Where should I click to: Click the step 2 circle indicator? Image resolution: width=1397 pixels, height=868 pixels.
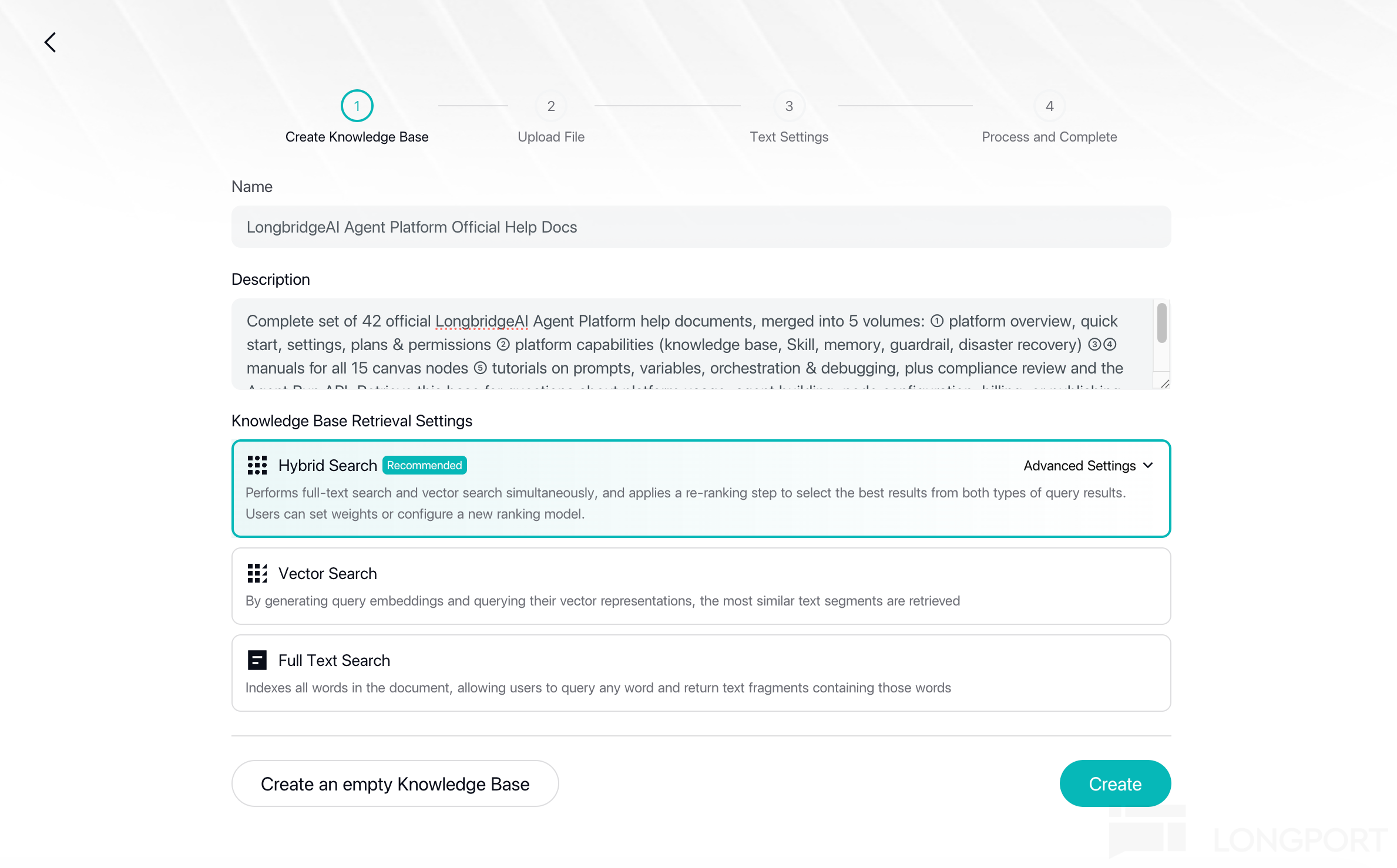[x=551, y=106]
